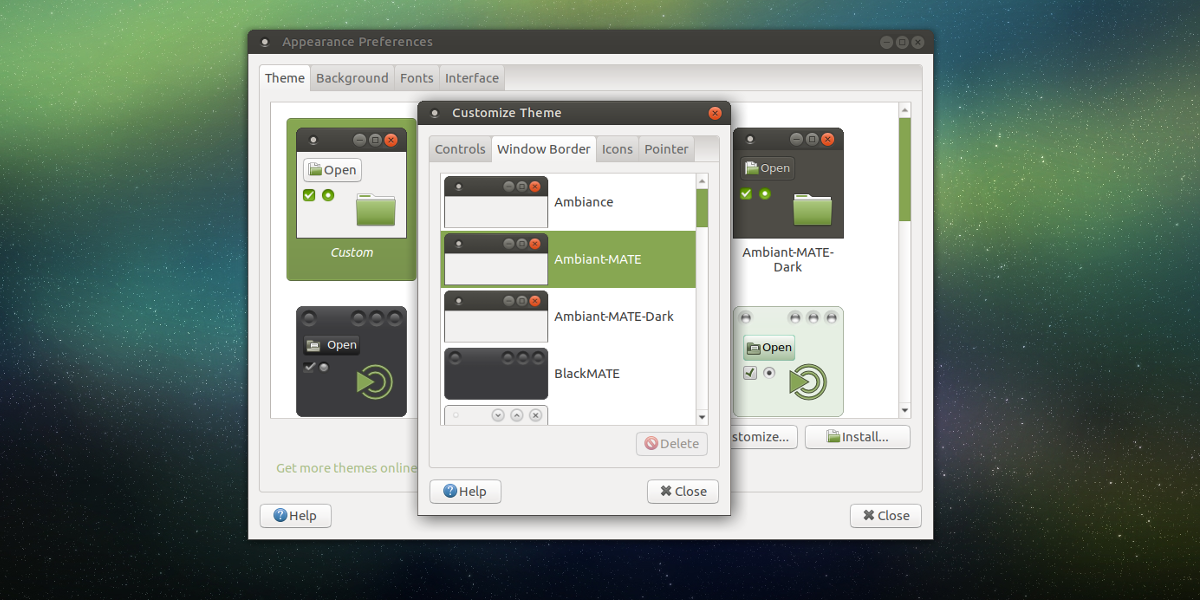Open the Icons tab in Customize Theme
Screen dimensions: 1200x600
[x=617, y=149]
